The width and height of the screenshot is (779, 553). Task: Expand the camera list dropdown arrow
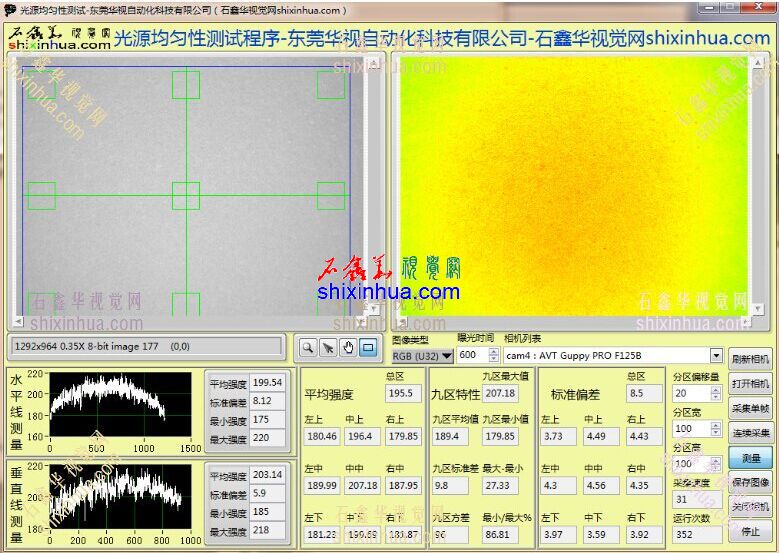(x=716, y=355)
